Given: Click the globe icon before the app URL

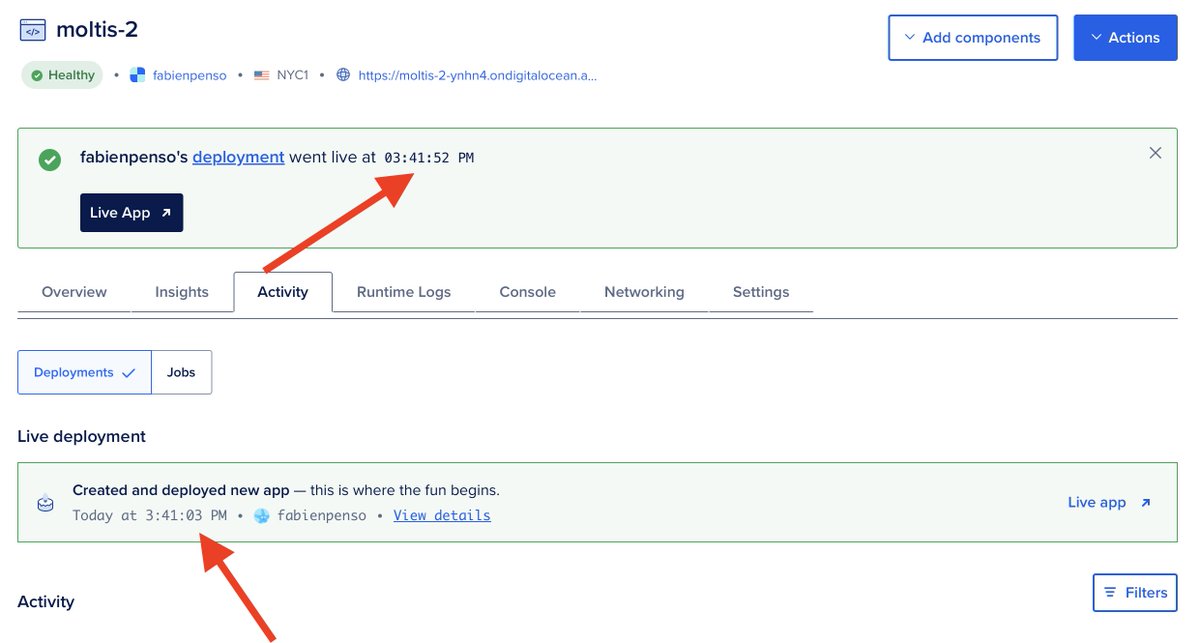Looking at the screenshot, I should click(x=343, y=75).
